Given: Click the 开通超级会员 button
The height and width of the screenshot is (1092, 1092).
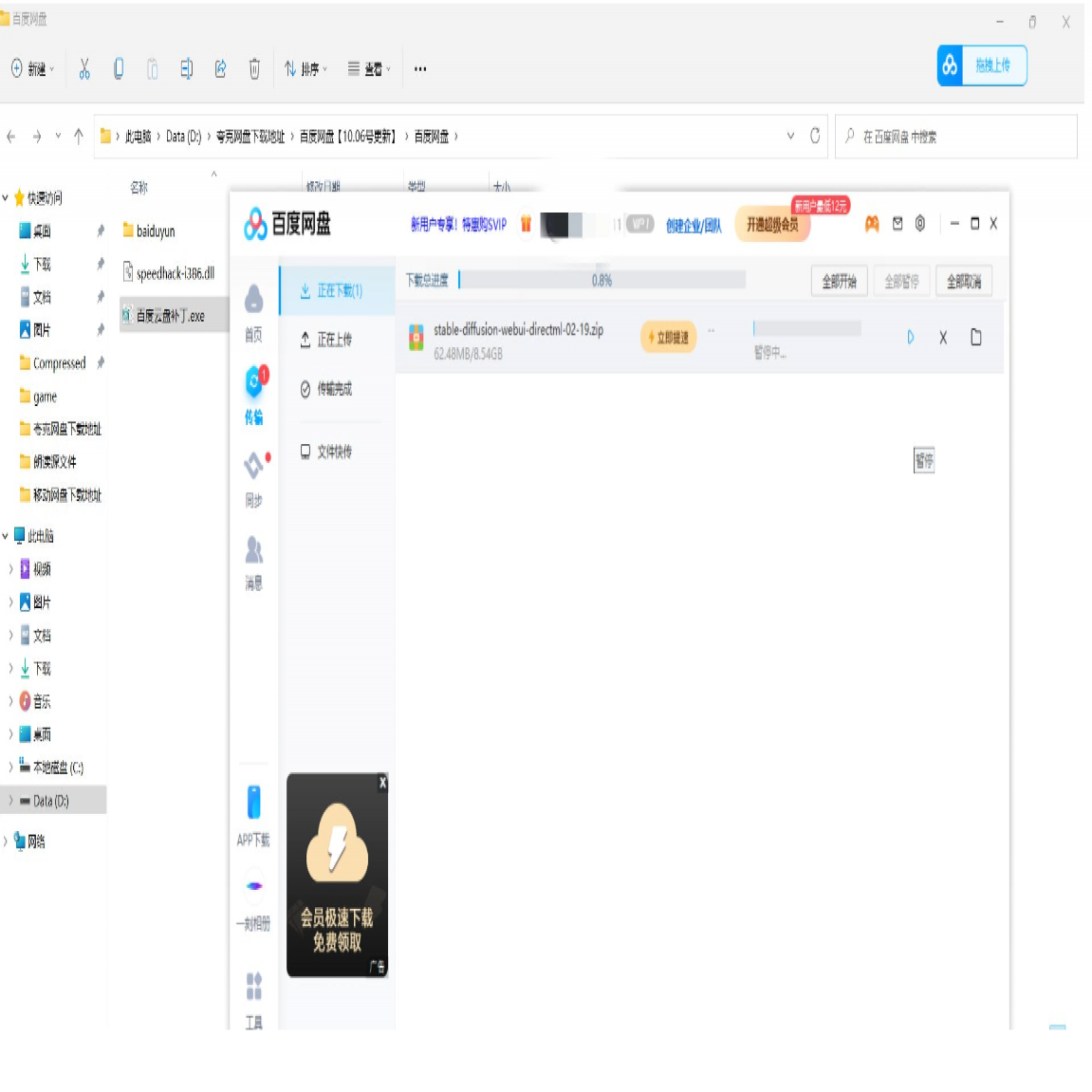Looking at the screenshot, I should tap(772, 224).
